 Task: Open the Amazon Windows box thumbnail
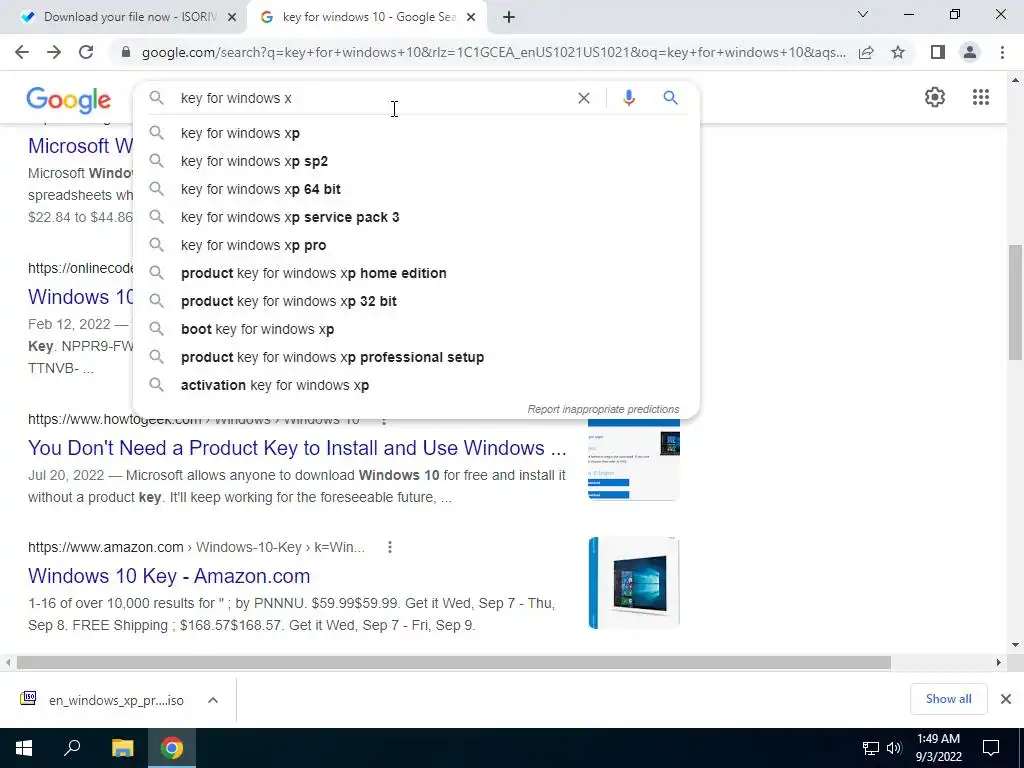[x=634, y=583]
